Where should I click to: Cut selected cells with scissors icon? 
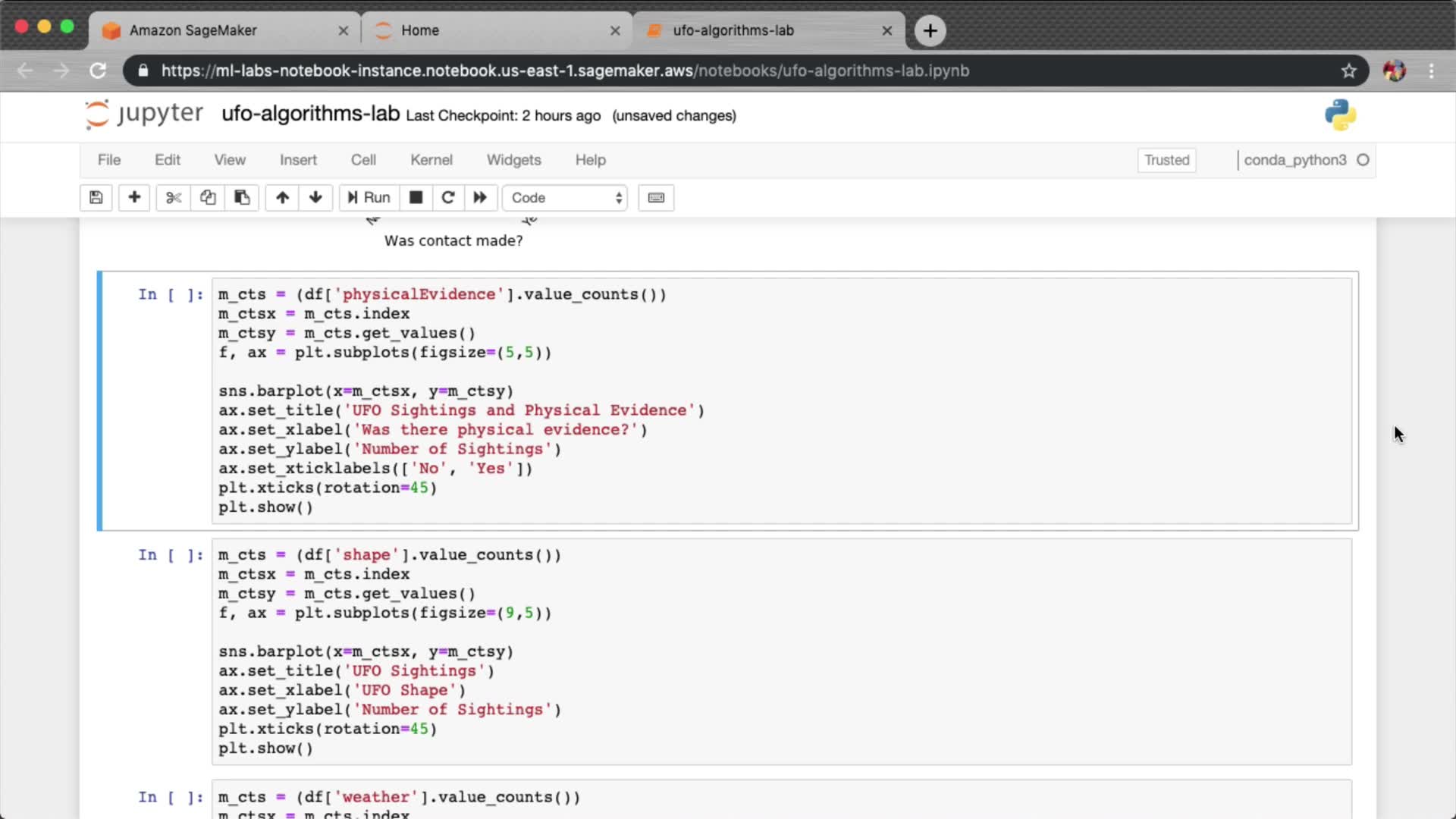[x=174, y=198]
